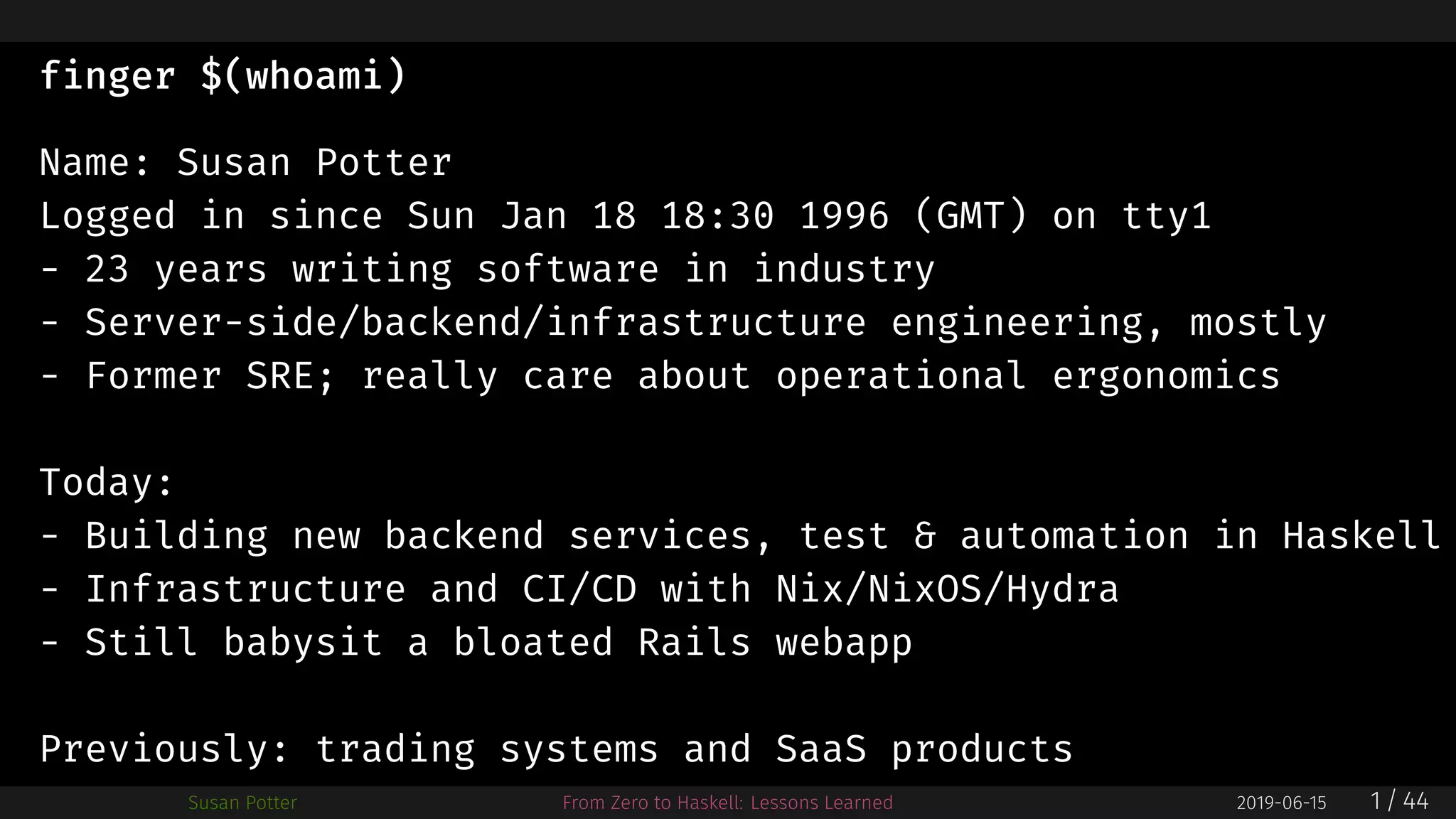Click the dark top header bar
This screenshot has width=1456, height=819.
(728, 21)
